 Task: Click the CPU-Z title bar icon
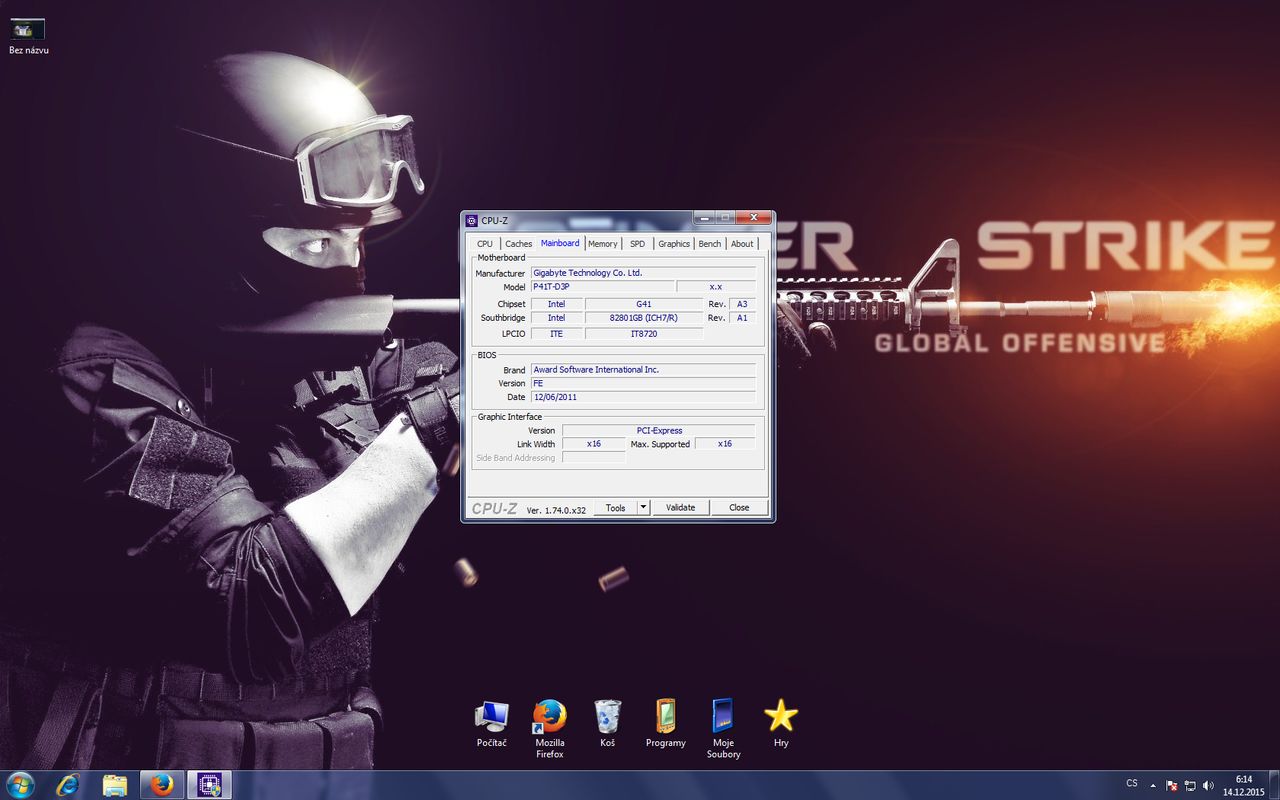(472, 220)
